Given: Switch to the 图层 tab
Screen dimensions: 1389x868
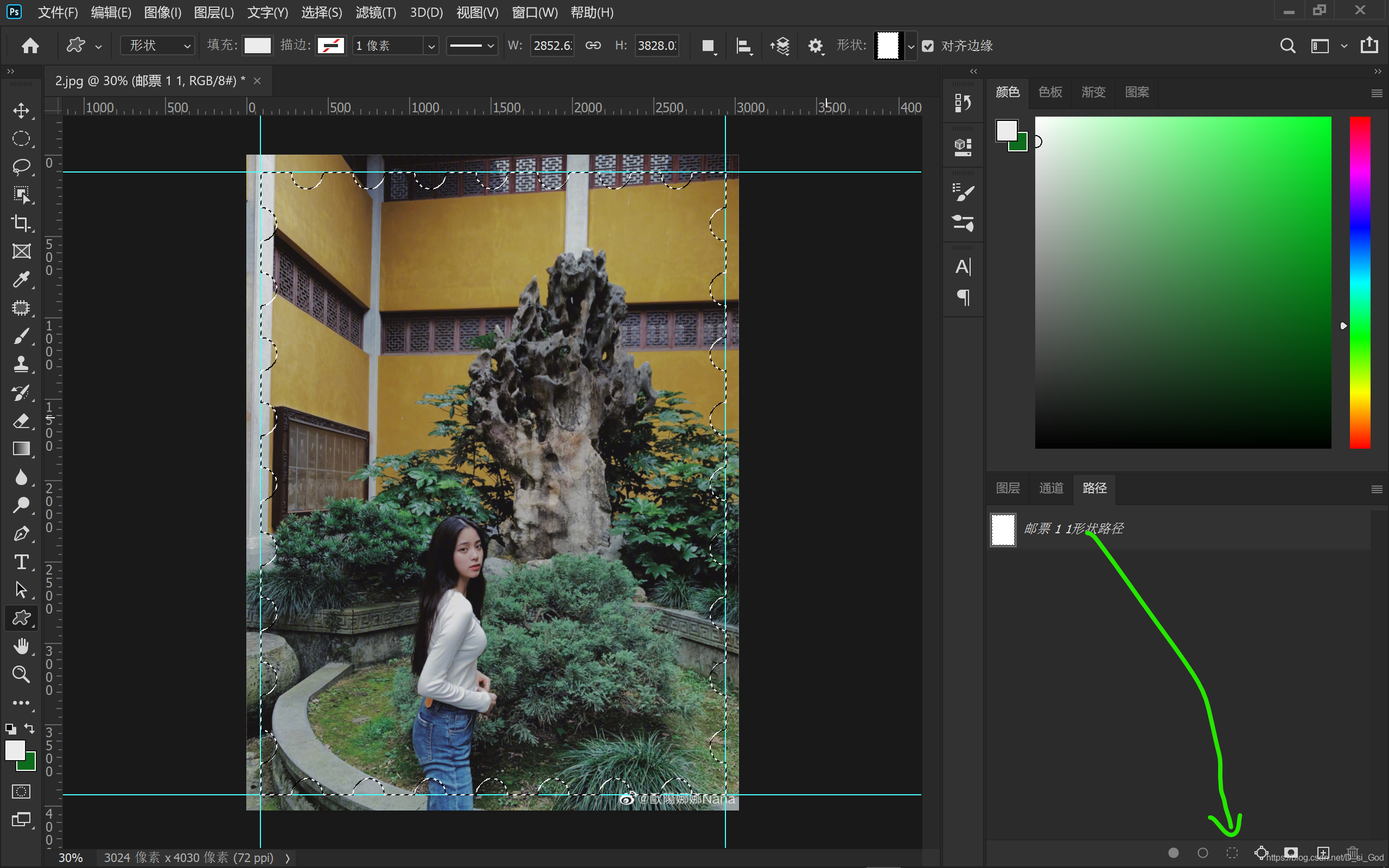Looking at the screenshot, I should point(1008,488).
